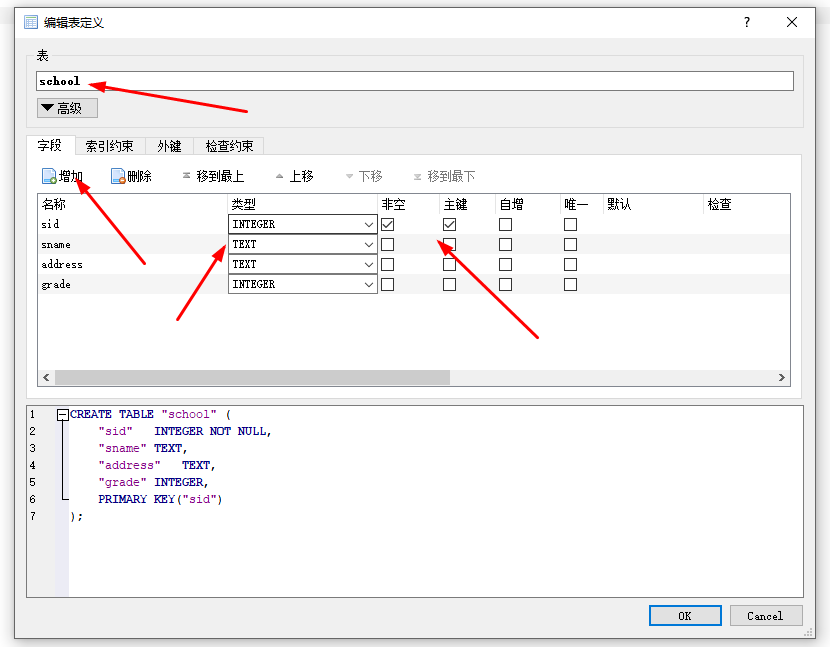Click the 名称 column header
The width and height of the screenshot is (830, 647).
point(133,204)
